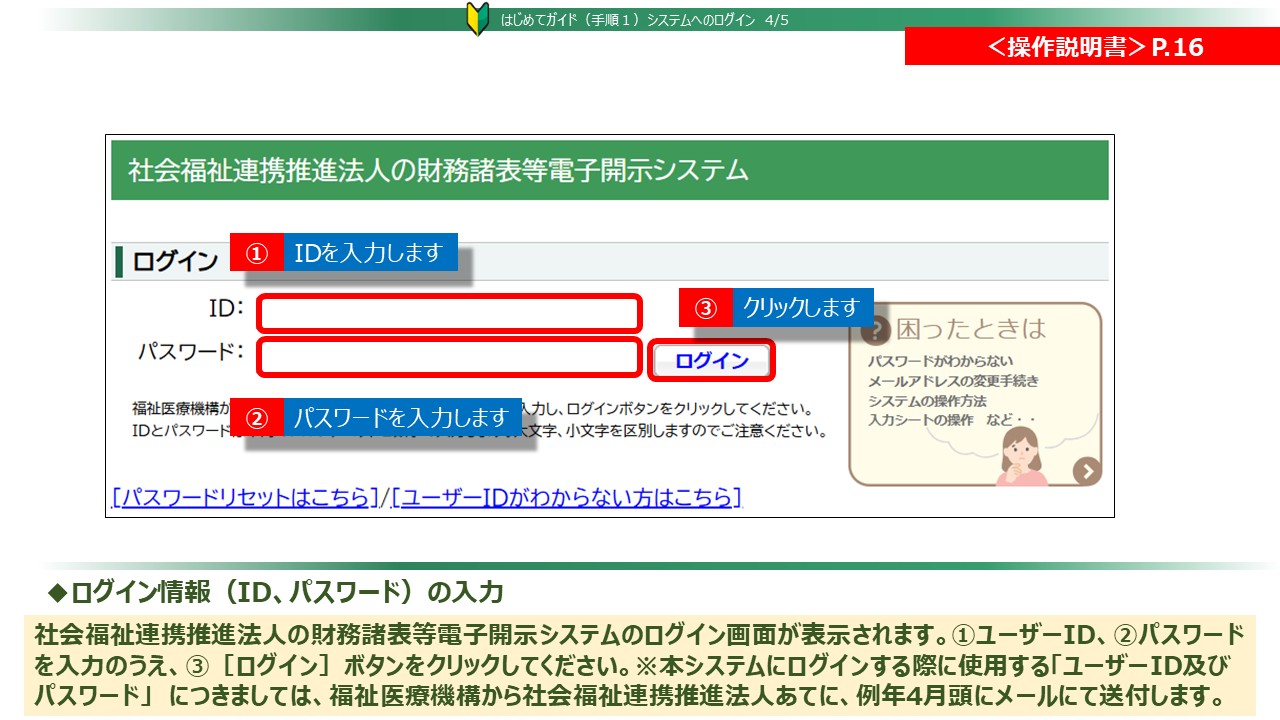This screenshot has width=1280, height=720.
Task: Click the IDを入力します blue callout
Action: (x=369, y=253)
